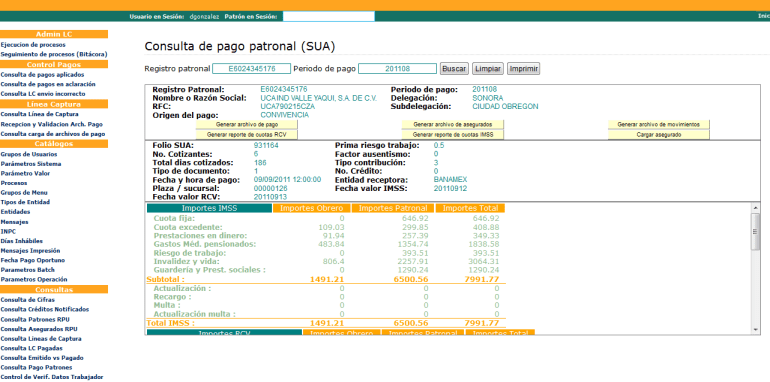Open Consulta Emitido vs Pagado
Screen dimensions: 770x382
(x=42, y=358)
